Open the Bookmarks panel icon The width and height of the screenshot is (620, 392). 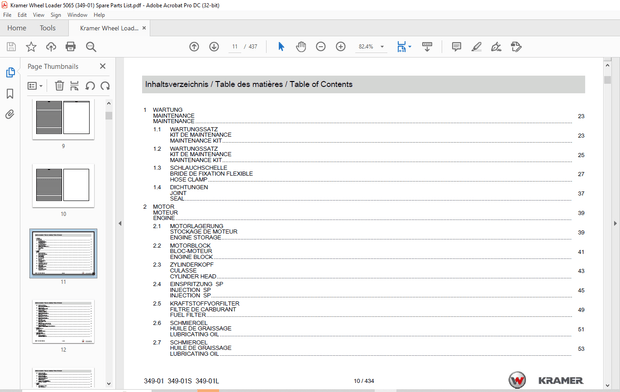pyautogui.click(x=10, y=94)
